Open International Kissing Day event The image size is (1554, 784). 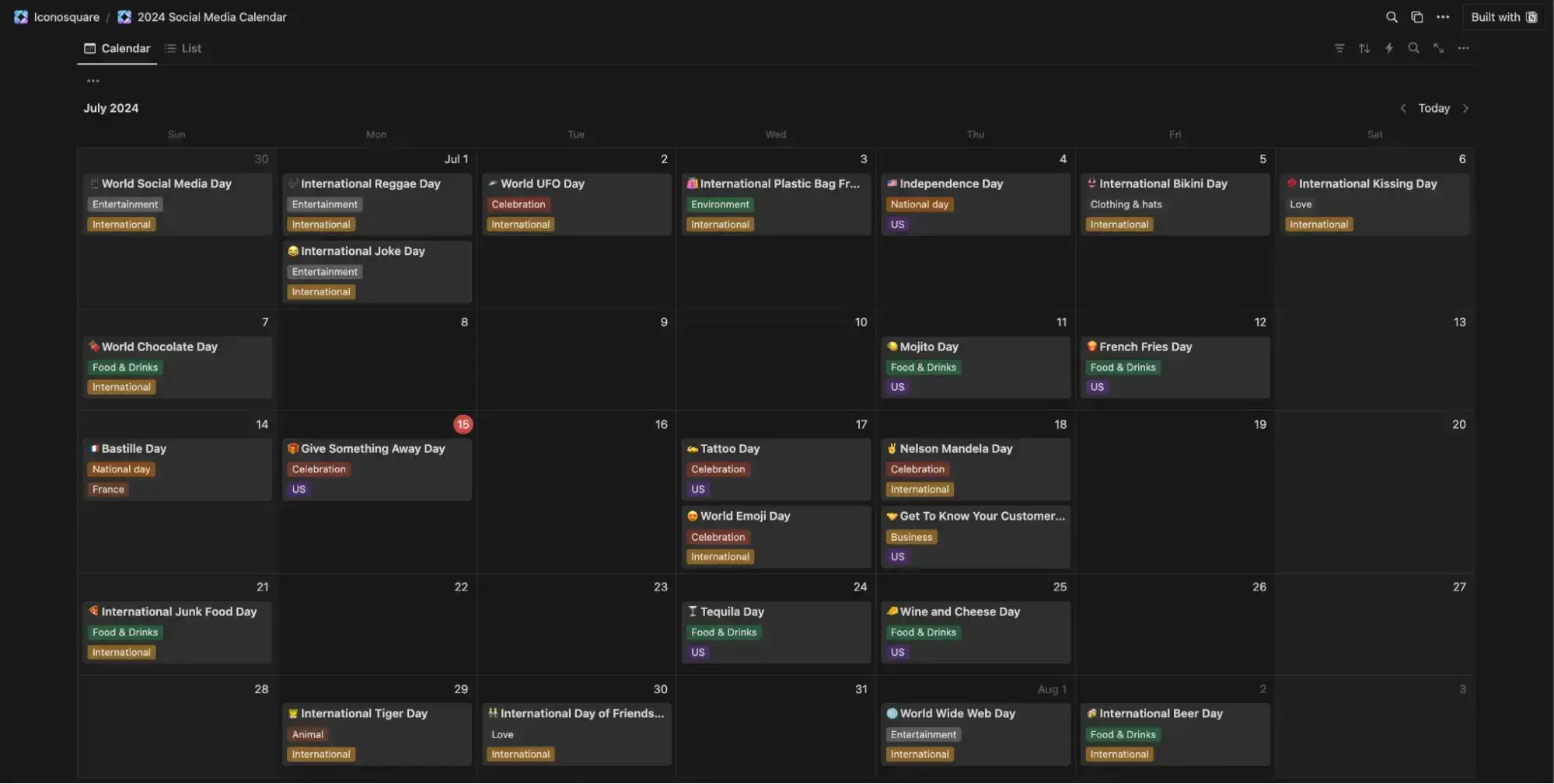[1375, 204]
